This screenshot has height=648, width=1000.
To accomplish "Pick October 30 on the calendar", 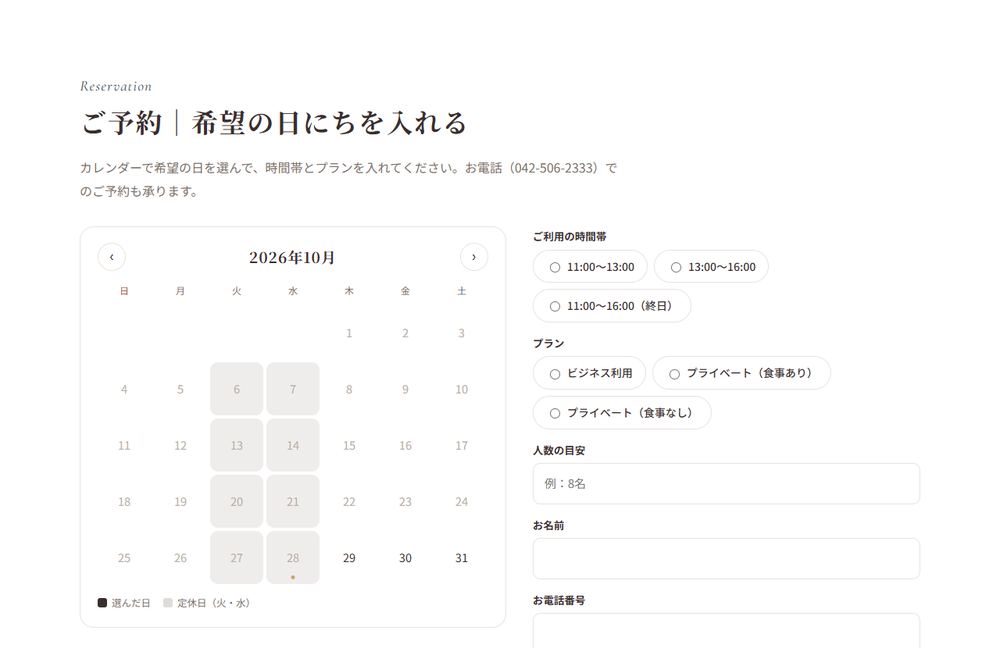I will click(405, 557).
